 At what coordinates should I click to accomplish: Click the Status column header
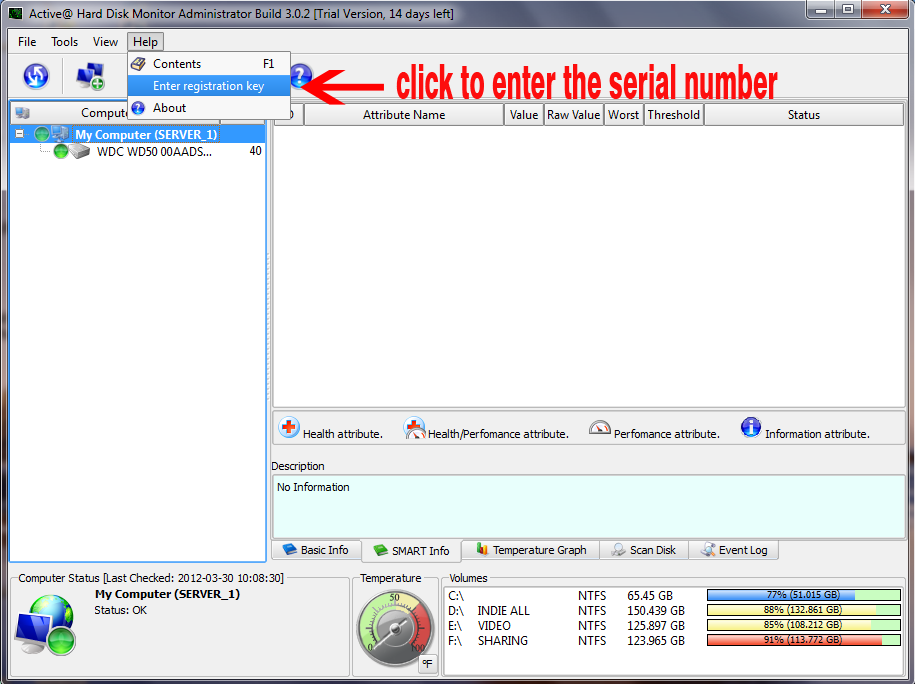(x=804, y=115)
